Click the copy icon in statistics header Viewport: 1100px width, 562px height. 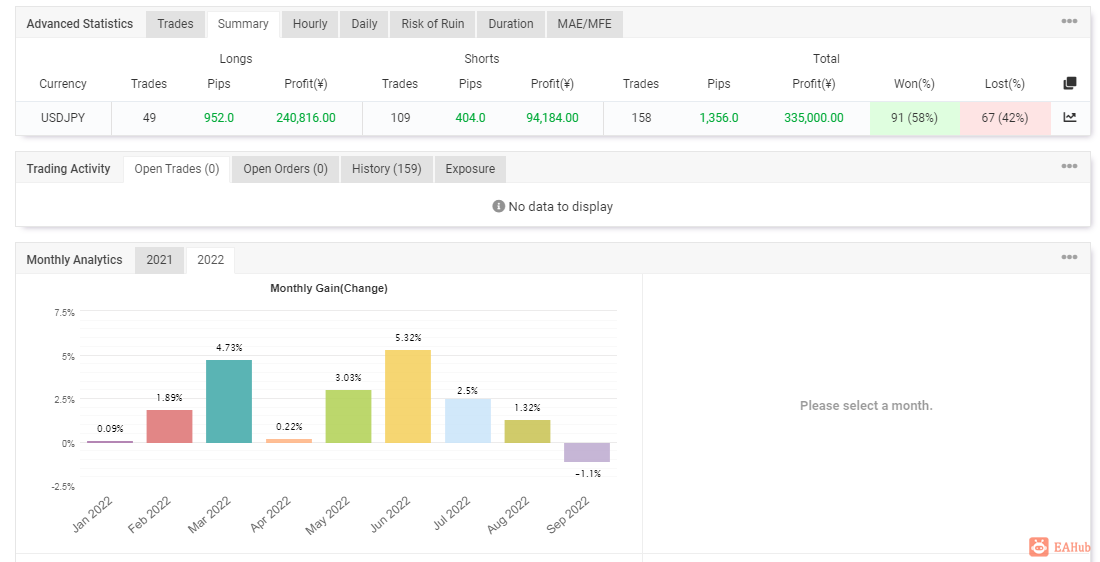tap(1069, 84)
